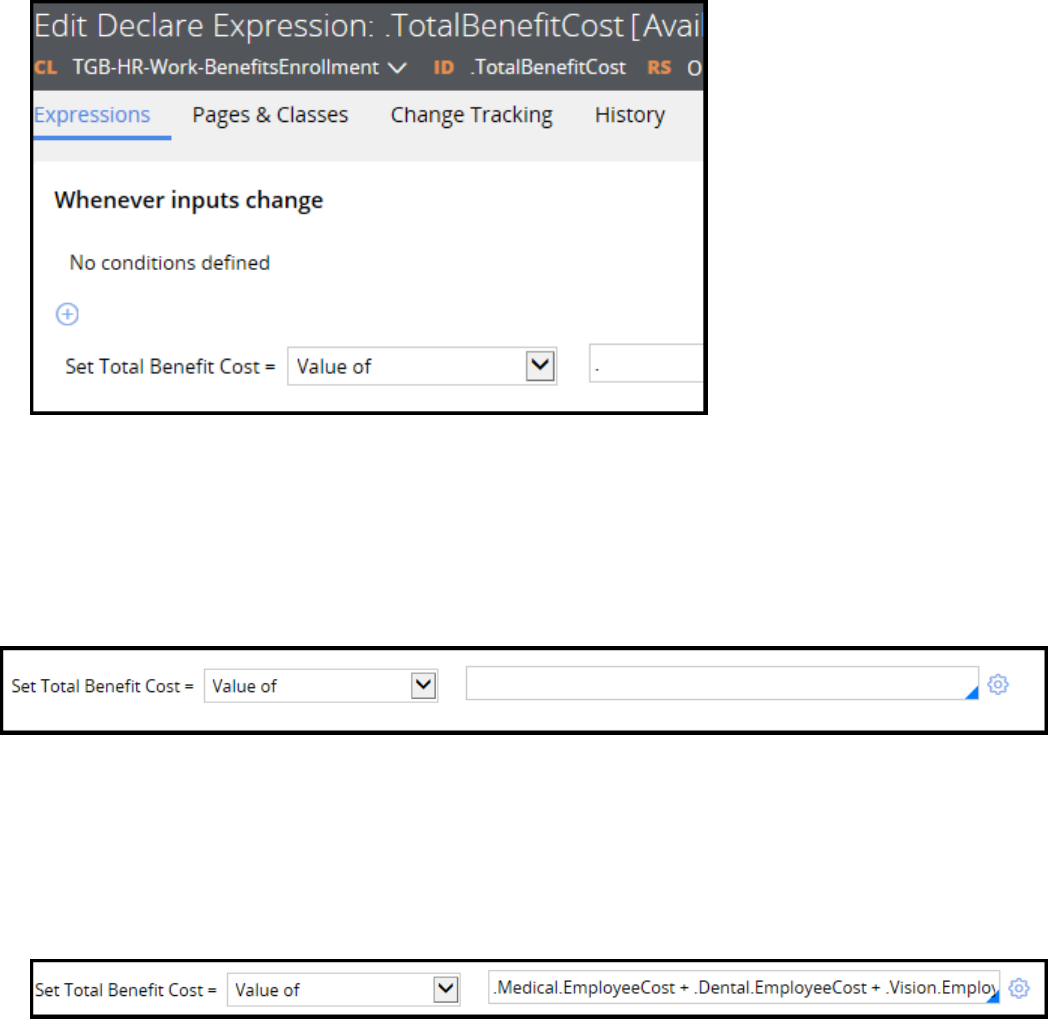Click the .TotalBenefitCost ID text

click(547, 67)
